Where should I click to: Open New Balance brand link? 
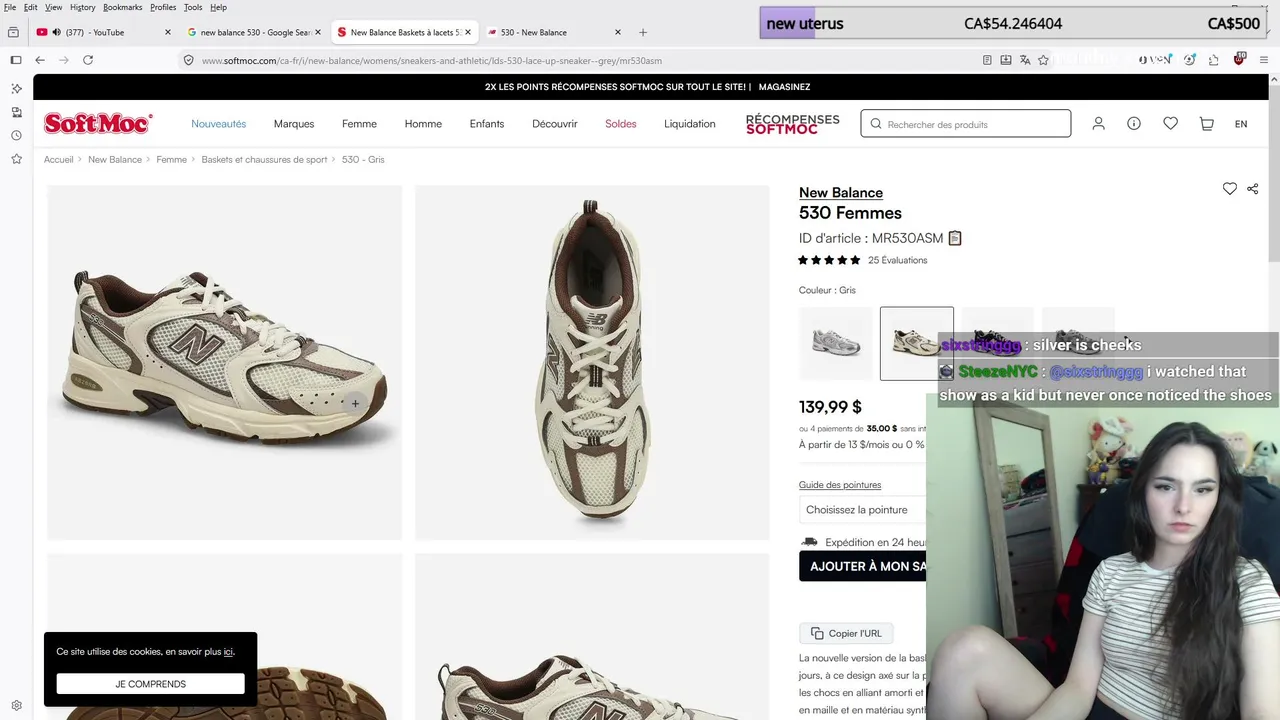[841, 192]
